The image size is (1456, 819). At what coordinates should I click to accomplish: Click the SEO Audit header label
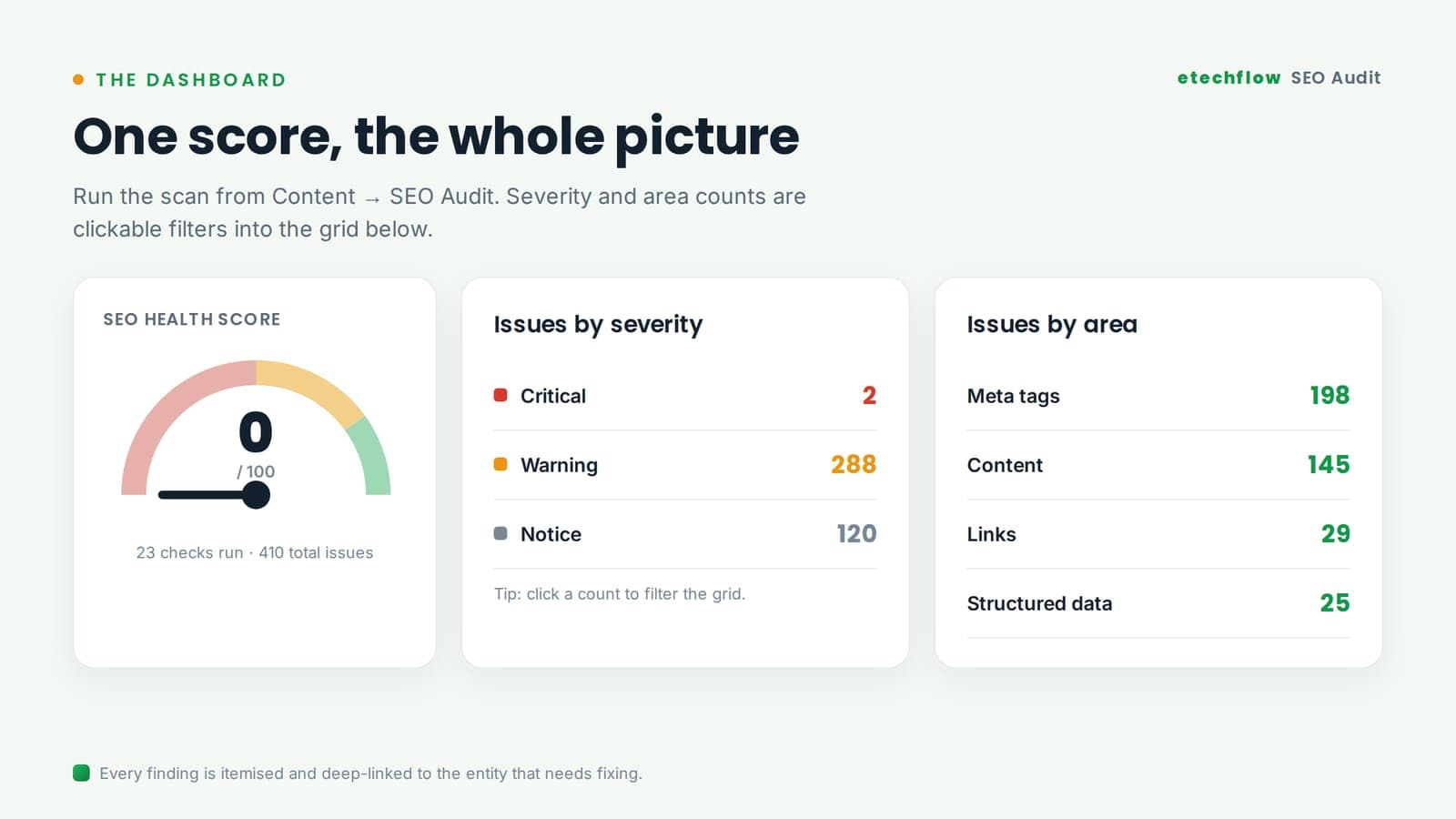(1336, 78)
